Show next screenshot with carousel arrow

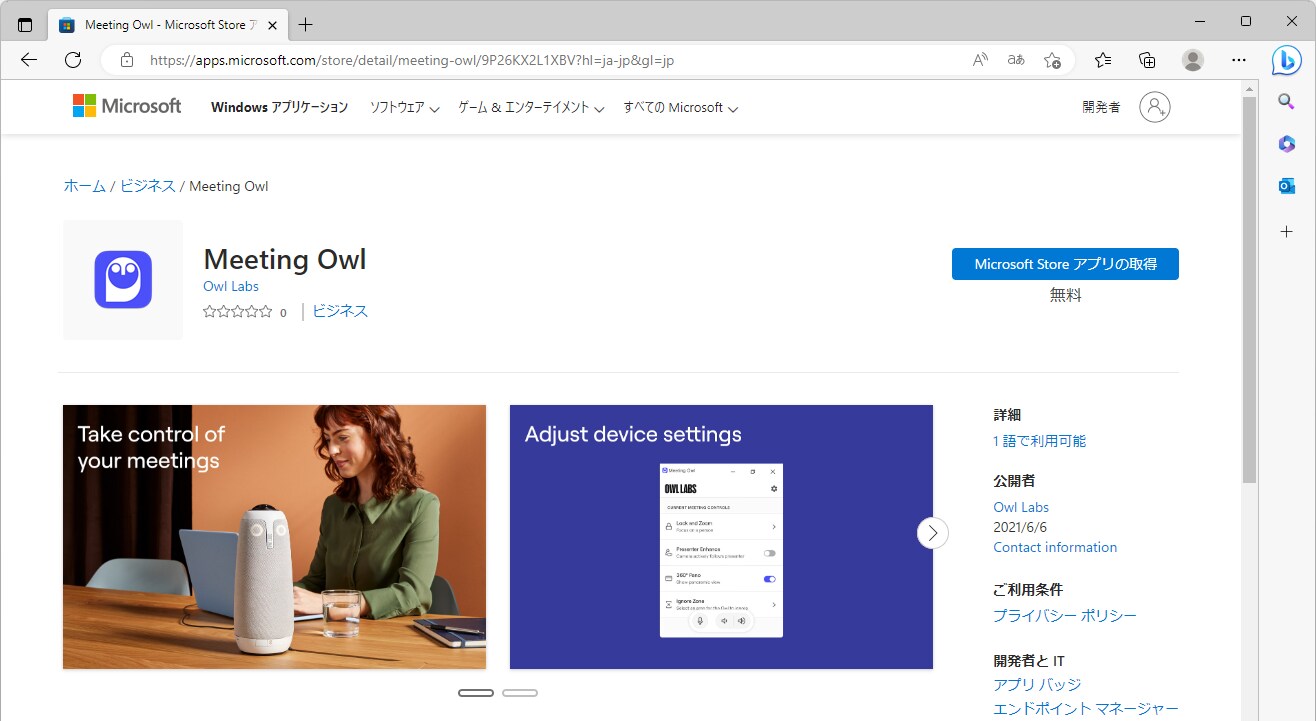pyautogui.click(x=933, y=533)
